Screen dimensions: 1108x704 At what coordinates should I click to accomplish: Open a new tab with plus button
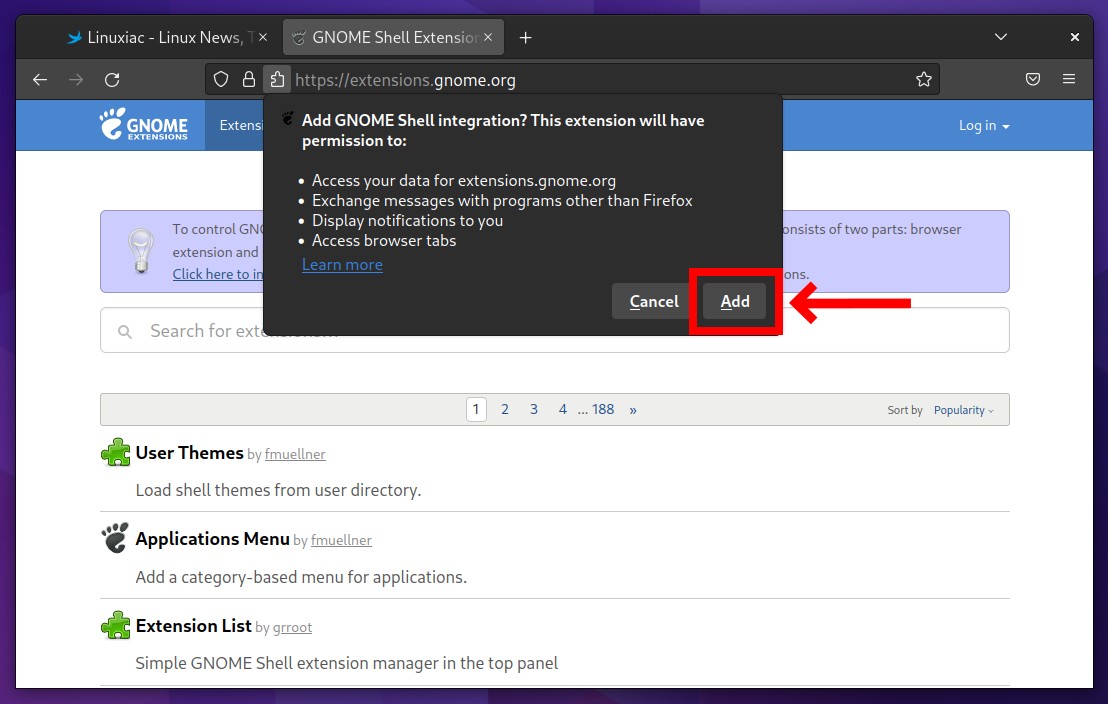pos(525,37)
